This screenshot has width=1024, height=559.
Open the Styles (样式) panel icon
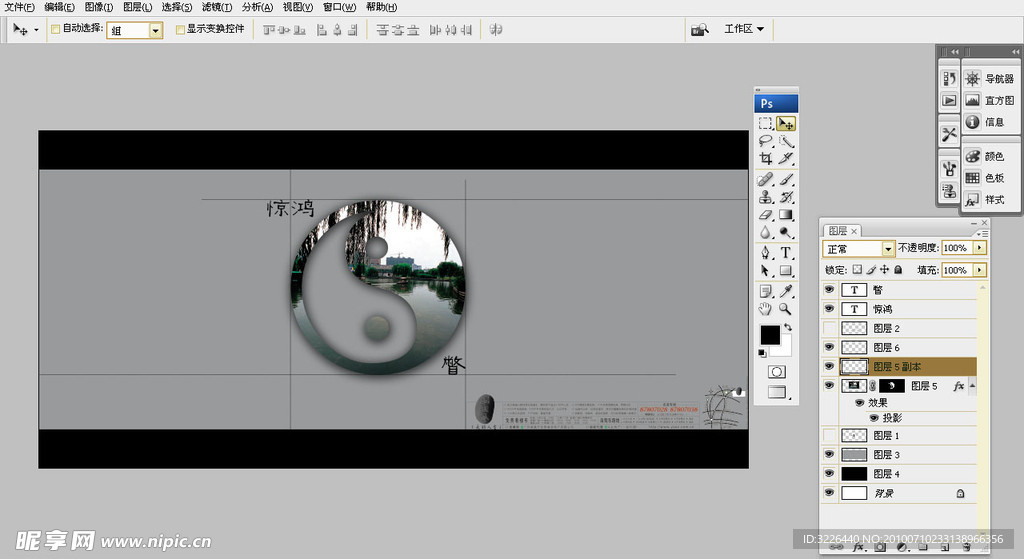972,199
